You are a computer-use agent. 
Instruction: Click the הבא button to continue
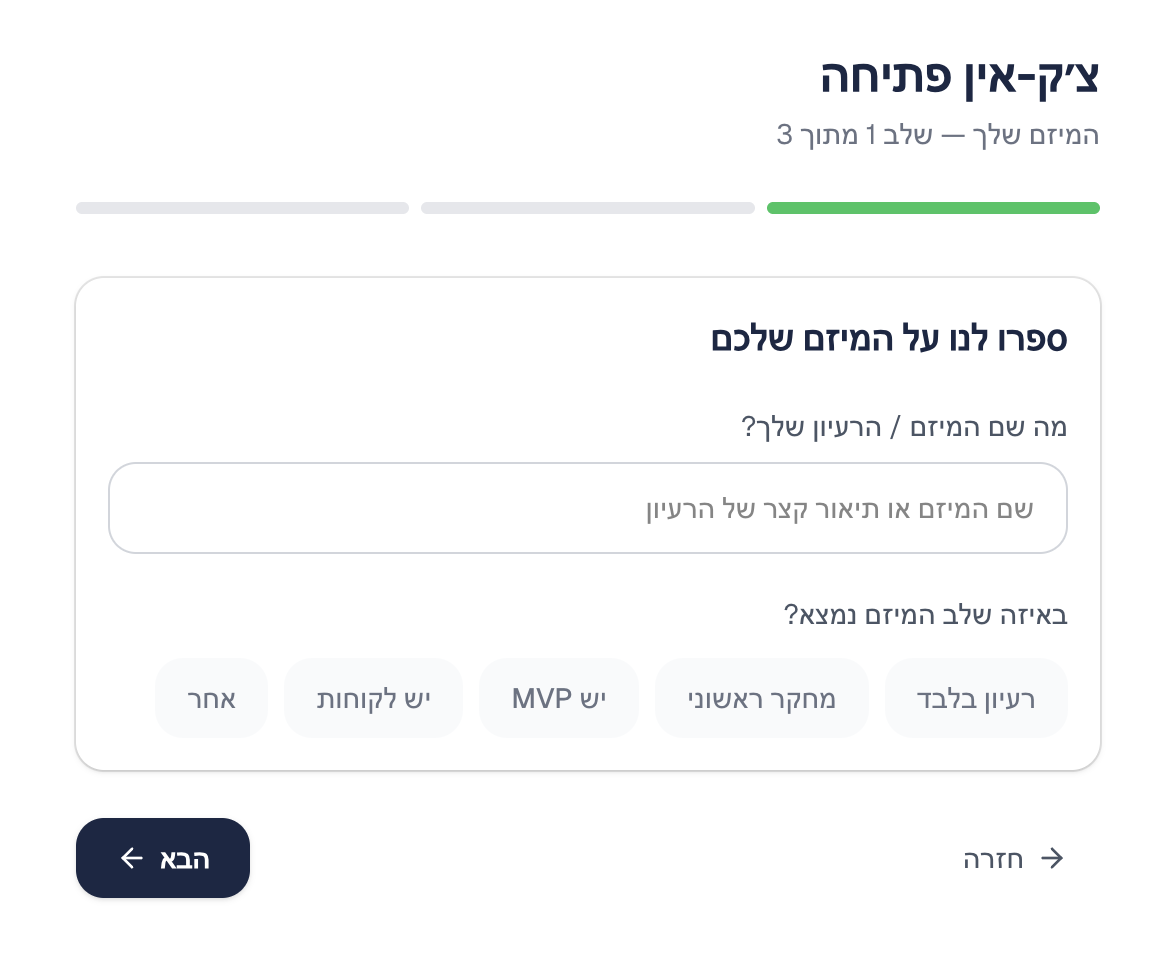pos(163,858)
